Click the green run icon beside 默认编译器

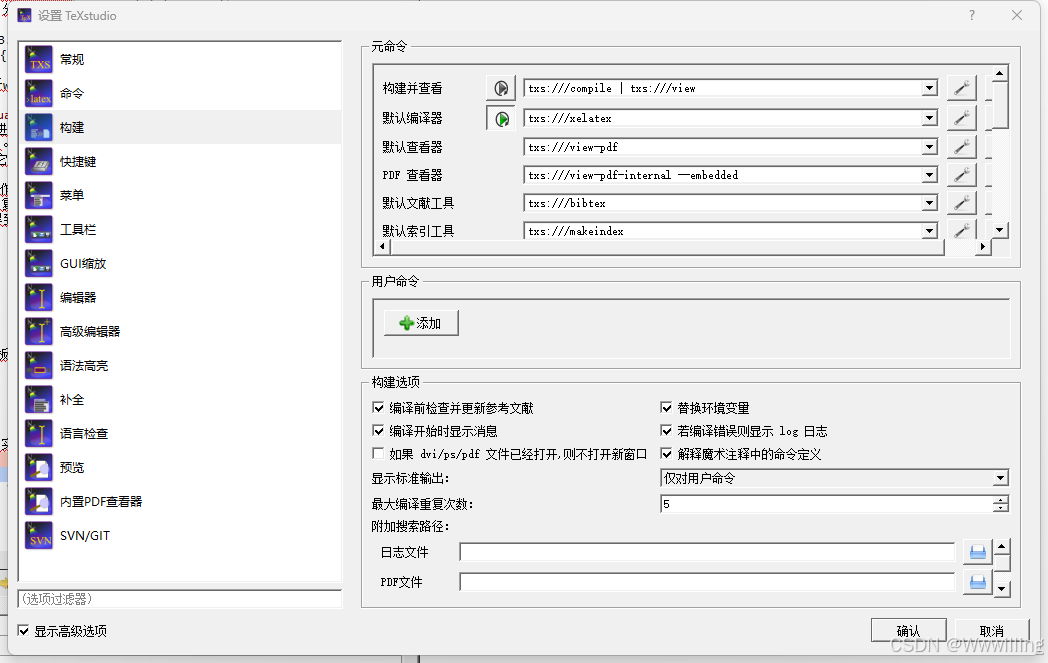[x=501, y=119]
